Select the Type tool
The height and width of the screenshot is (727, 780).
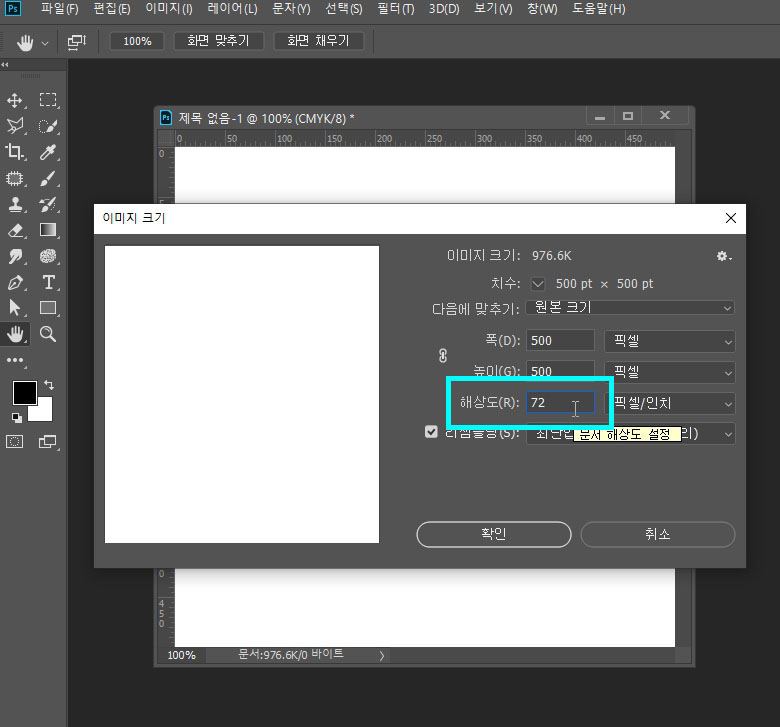coord(48,282)
